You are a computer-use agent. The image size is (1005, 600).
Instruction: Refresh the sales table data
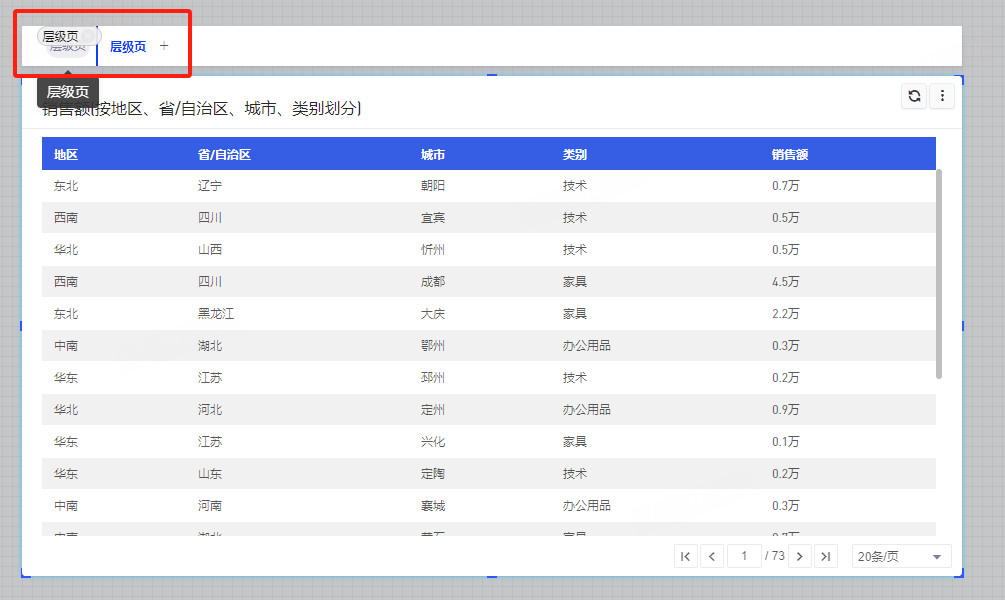coord(914,96)
